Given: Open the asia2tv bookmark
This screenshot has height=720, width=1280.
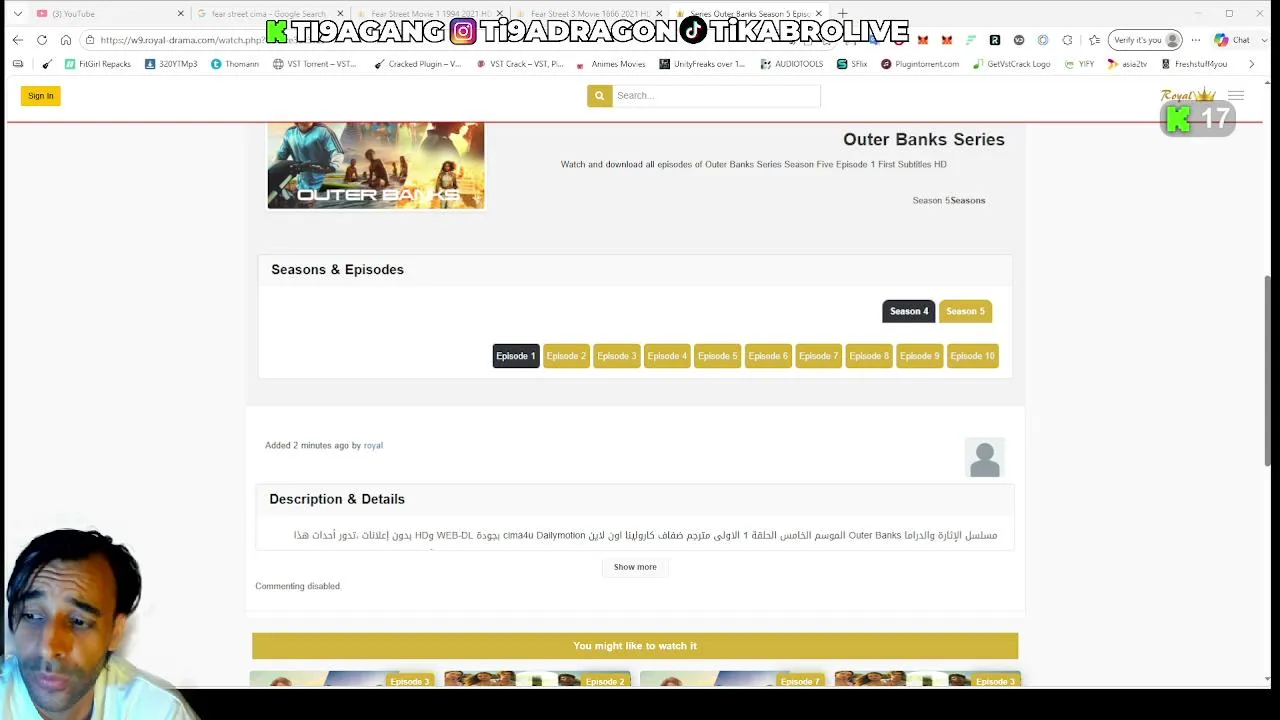Looking at the screenshot, I should (x=1127, y=64).
